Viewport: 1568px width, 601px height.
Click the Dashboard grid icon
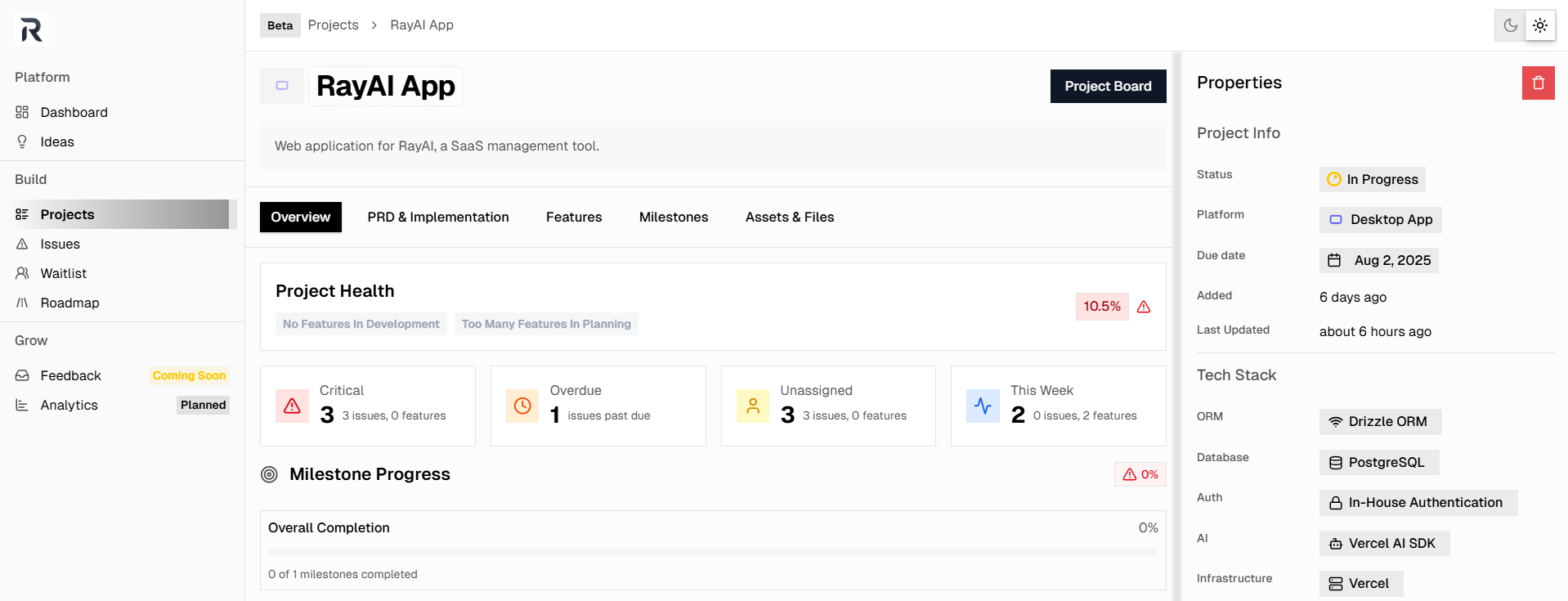pos(22,112)
